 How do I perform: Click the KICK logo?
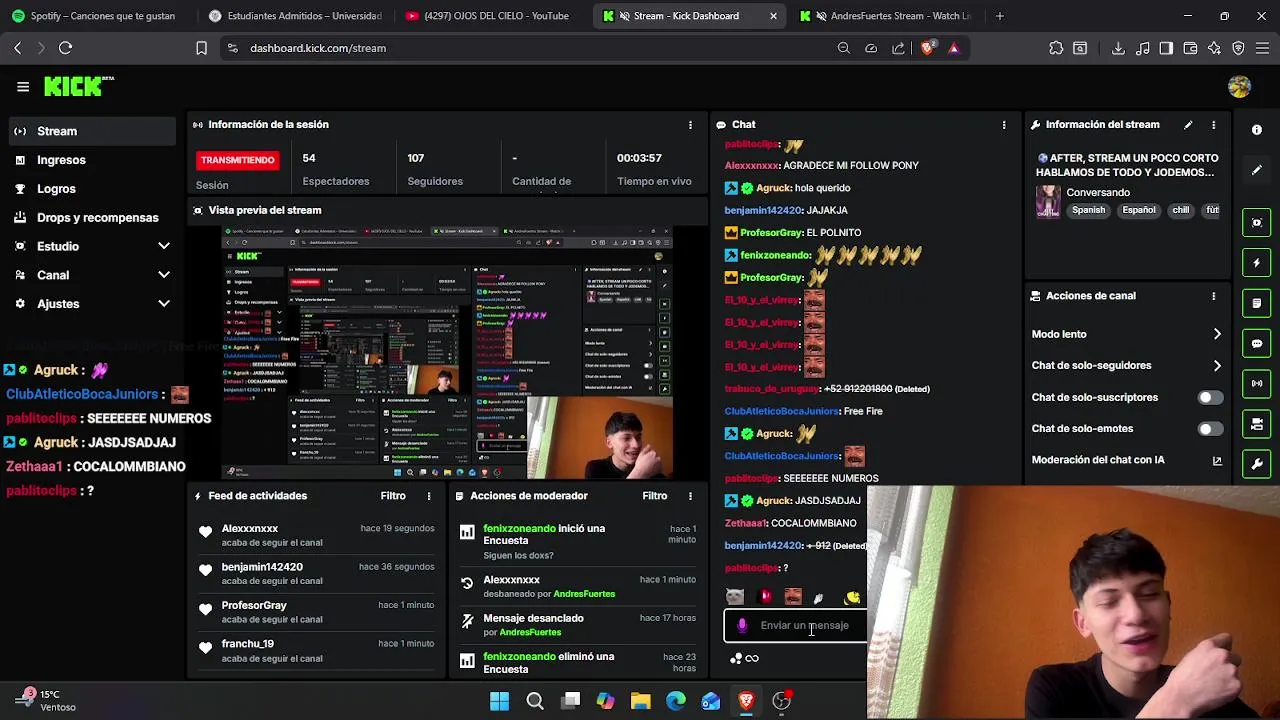78,87
